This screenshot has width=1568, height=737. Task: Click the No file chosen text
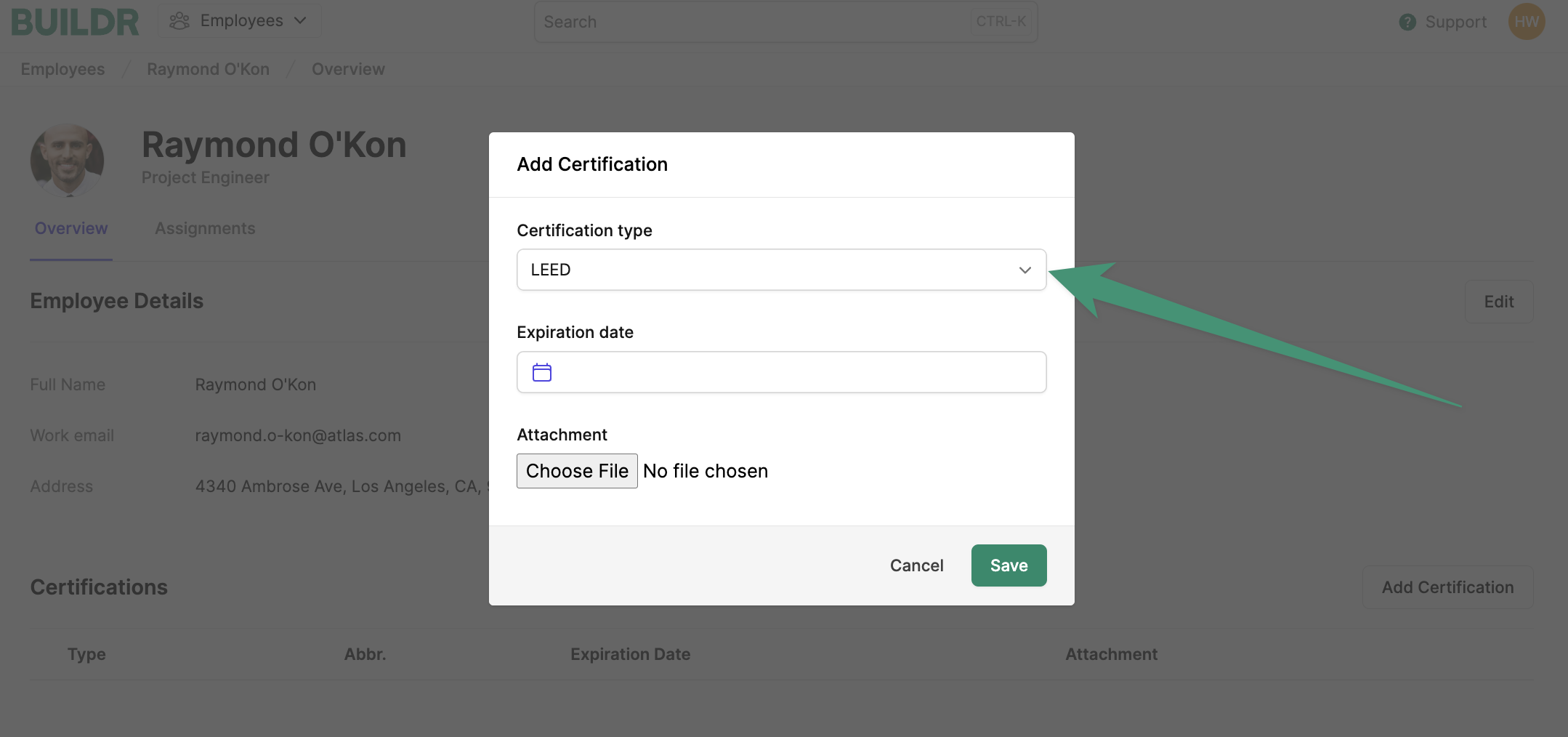(705, 471)
